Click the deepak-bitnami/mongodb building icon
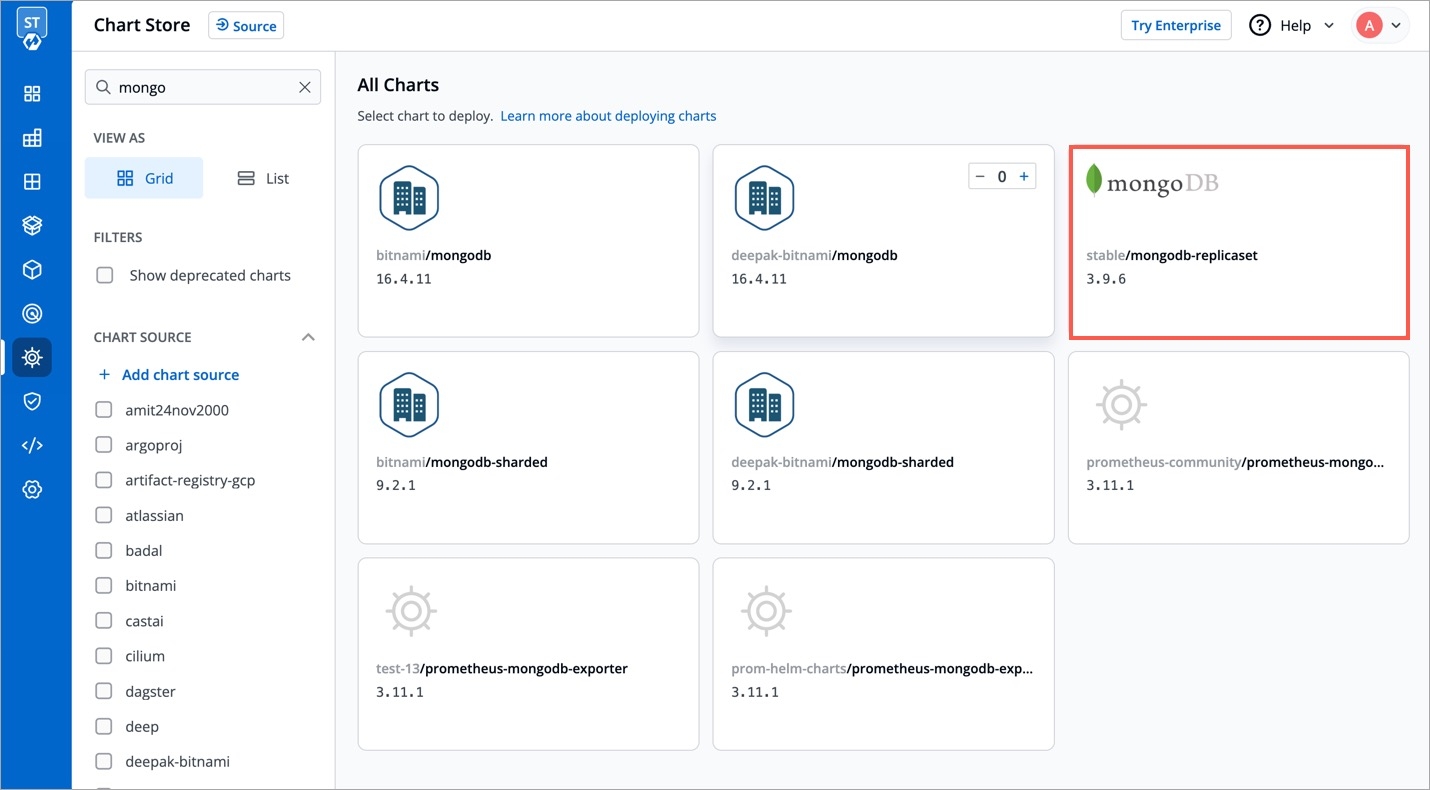The image size is (1430, 790). point(764,198)
